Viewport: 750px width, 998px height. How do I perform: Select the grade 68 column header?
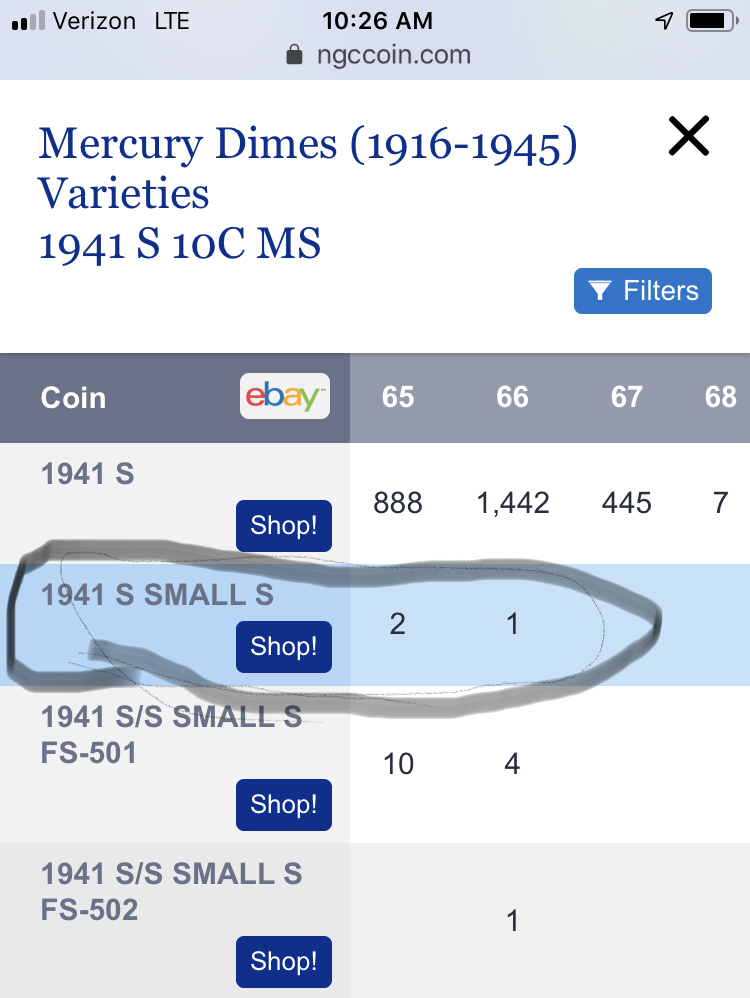click(x=721, y=397)
